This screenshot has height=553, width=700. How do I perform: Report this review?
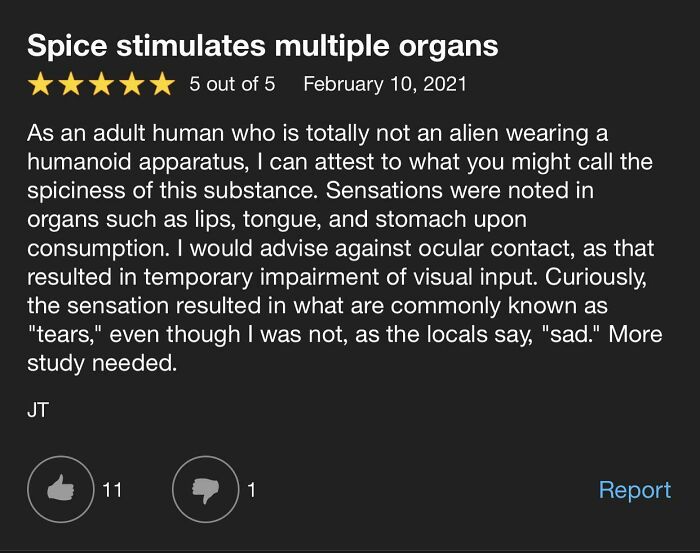click(x=634, y=490)
